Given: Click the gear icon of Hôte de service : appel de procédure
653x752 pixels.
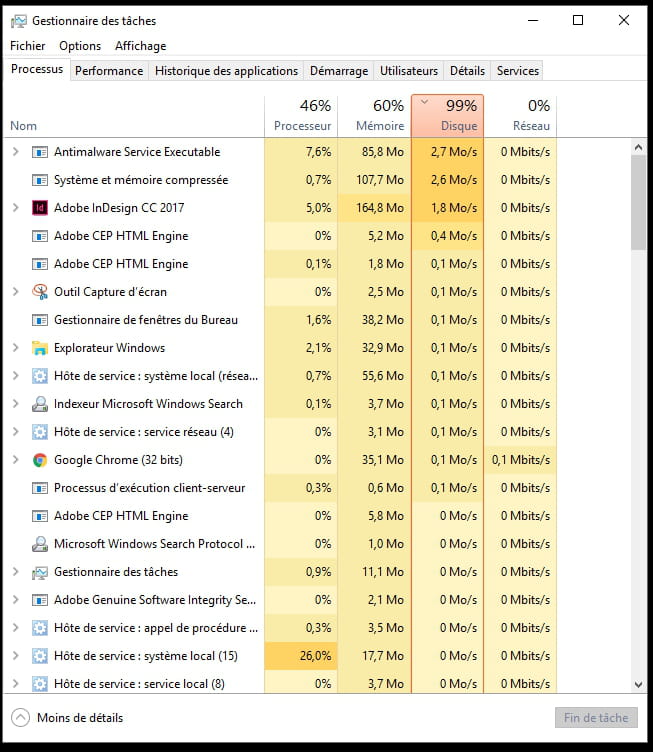Looking at the screenshot, I should [40, 628].
